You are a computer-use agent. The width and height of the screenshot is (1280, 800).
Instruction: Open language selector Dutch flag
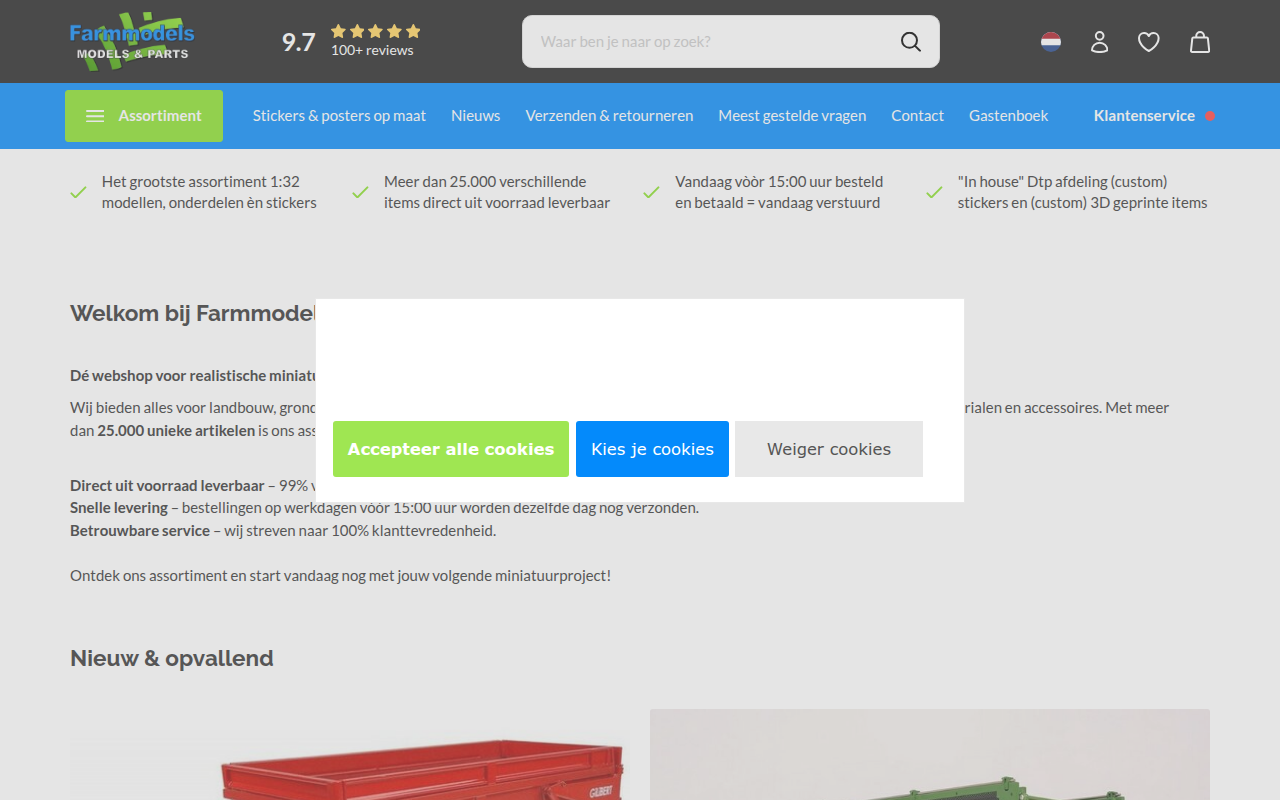[1050, 42]
